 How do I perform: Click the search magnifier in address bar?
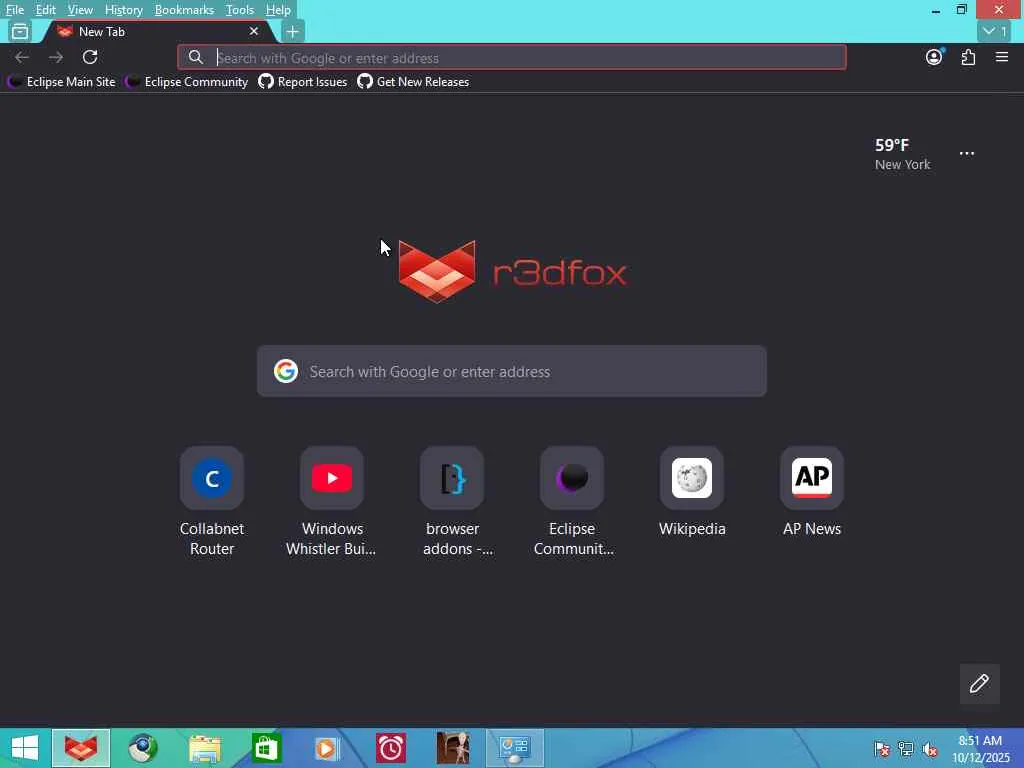195,57
